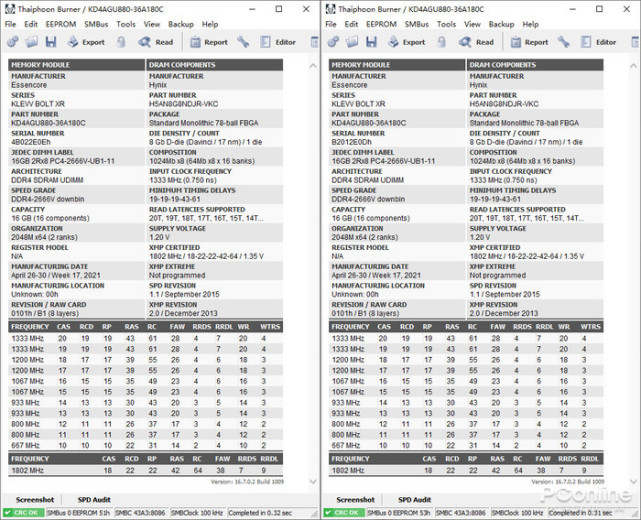This screenshot has height=520, width=641.
Task: Select the 667 MHz row in left window
Action: click(x=146, y=445)
